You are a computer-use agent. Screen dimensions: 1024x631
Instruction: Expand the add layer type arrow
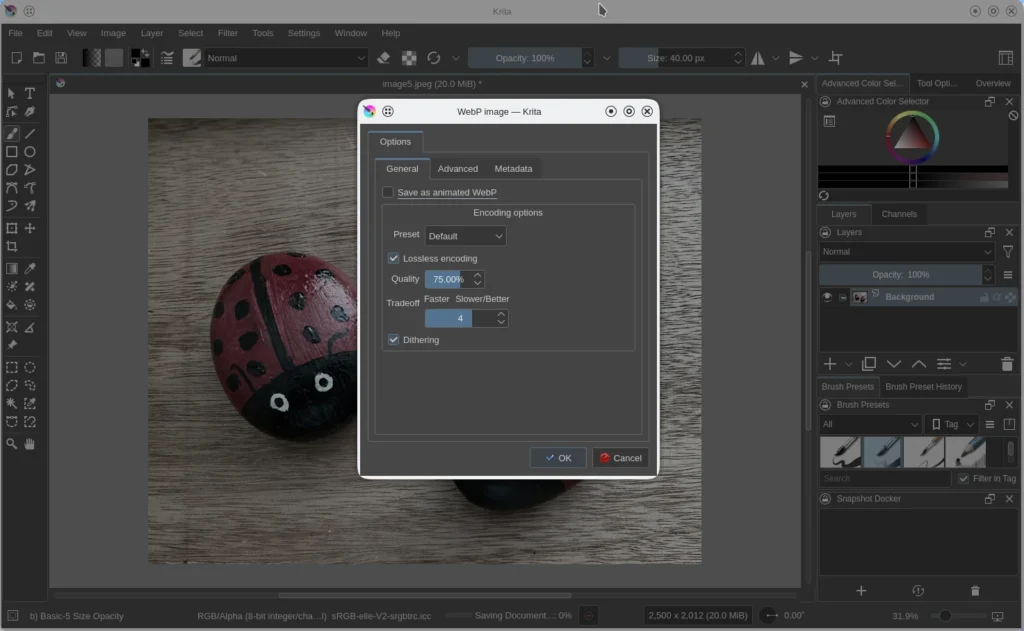click(x=848, y=364)
